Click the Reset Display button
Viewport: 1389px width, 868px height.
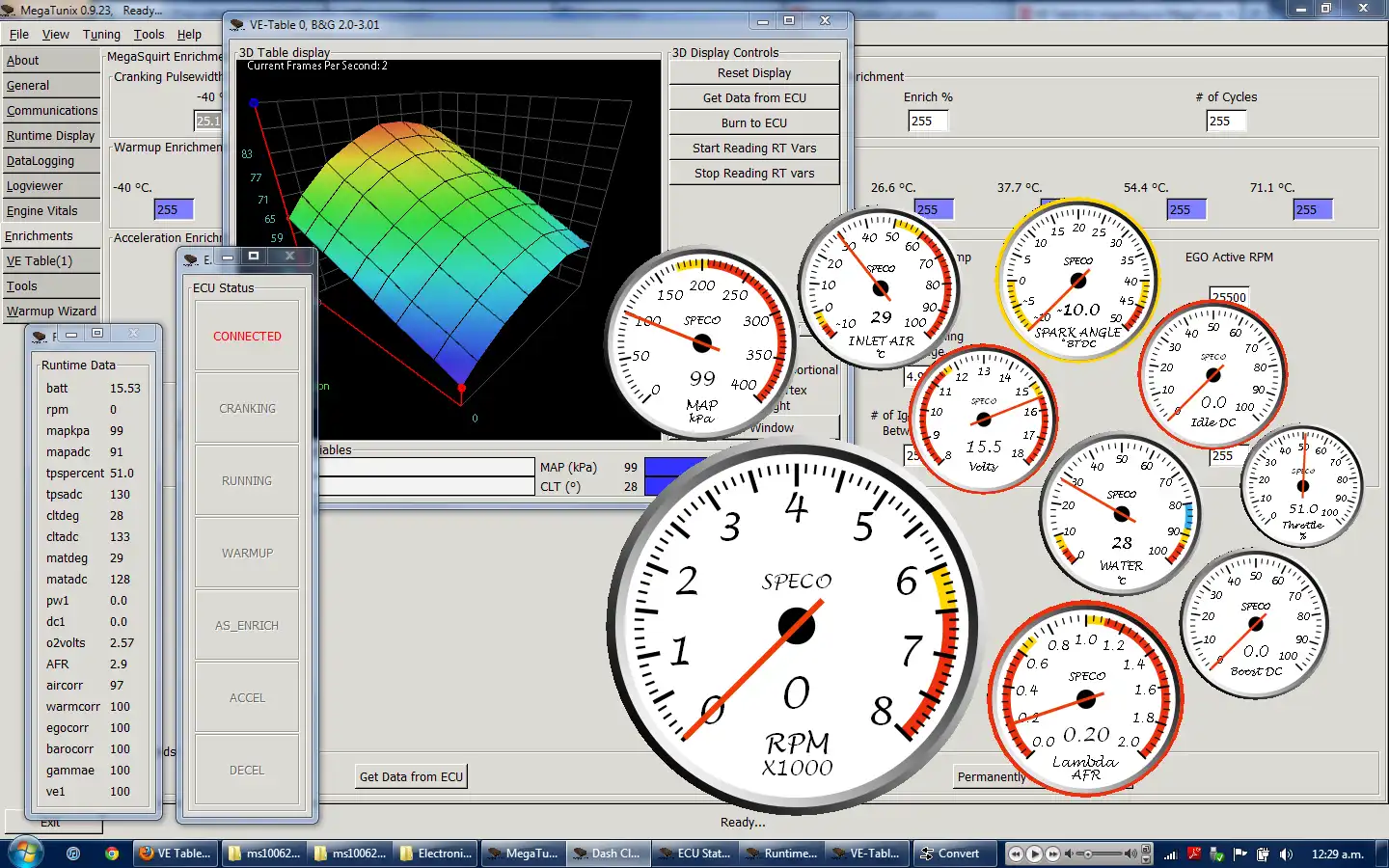753,73
